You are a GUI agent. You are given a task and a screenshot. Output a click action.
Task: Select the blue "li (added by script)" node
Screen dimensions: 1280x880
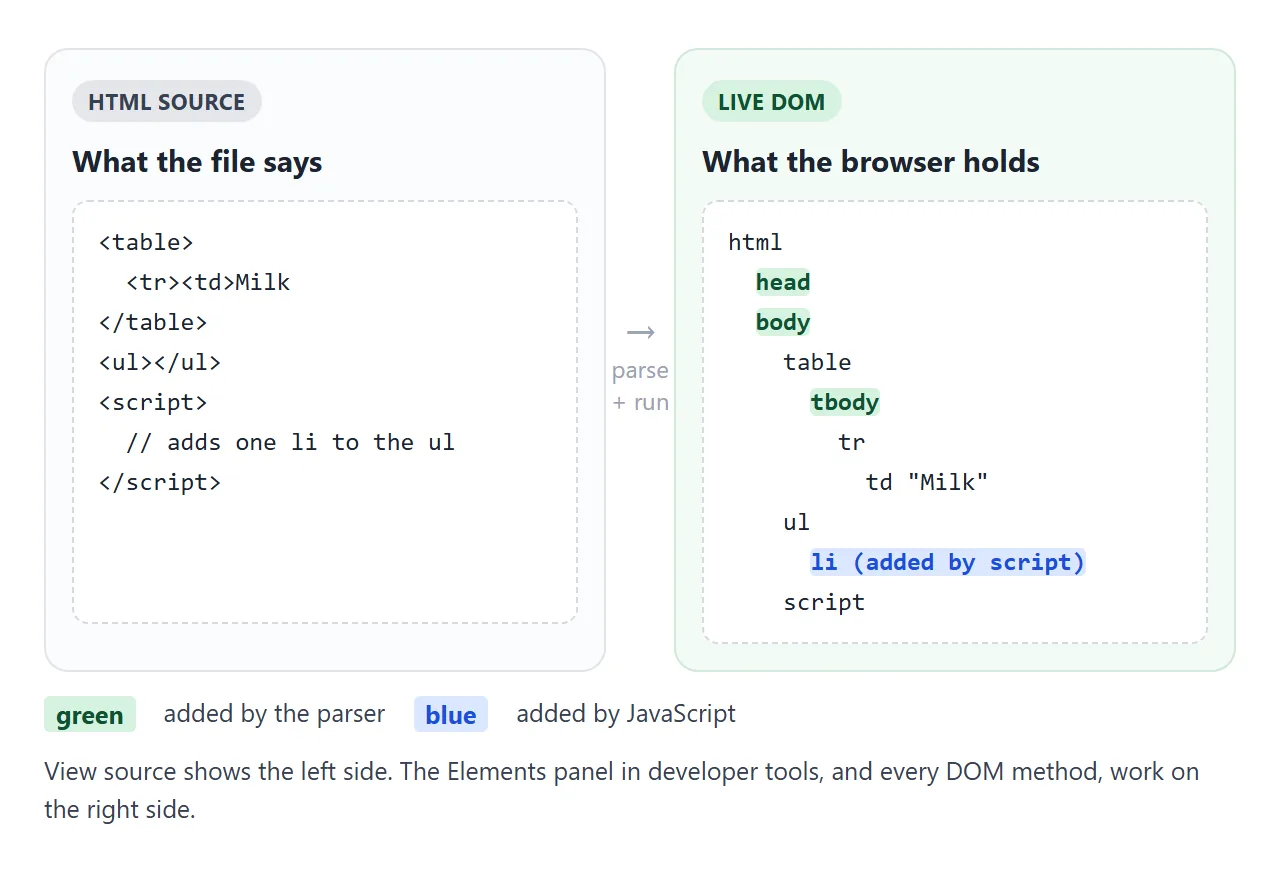click(x=948, y=563)
